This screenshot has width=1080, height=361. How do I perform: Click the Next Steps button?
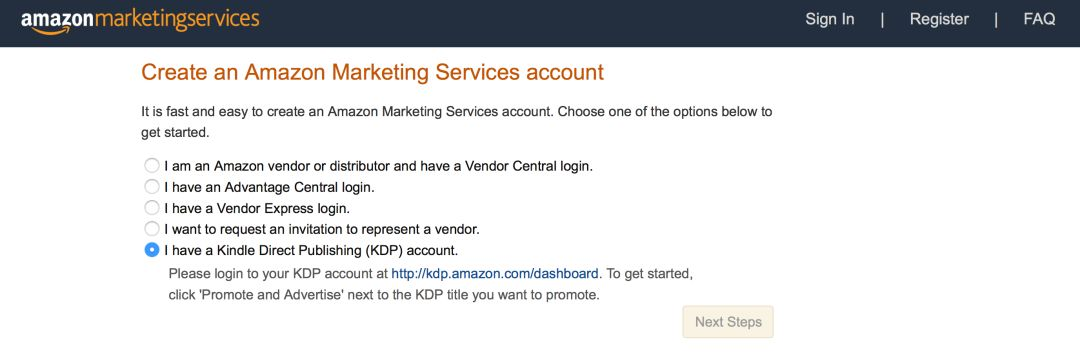coord(728,322)
